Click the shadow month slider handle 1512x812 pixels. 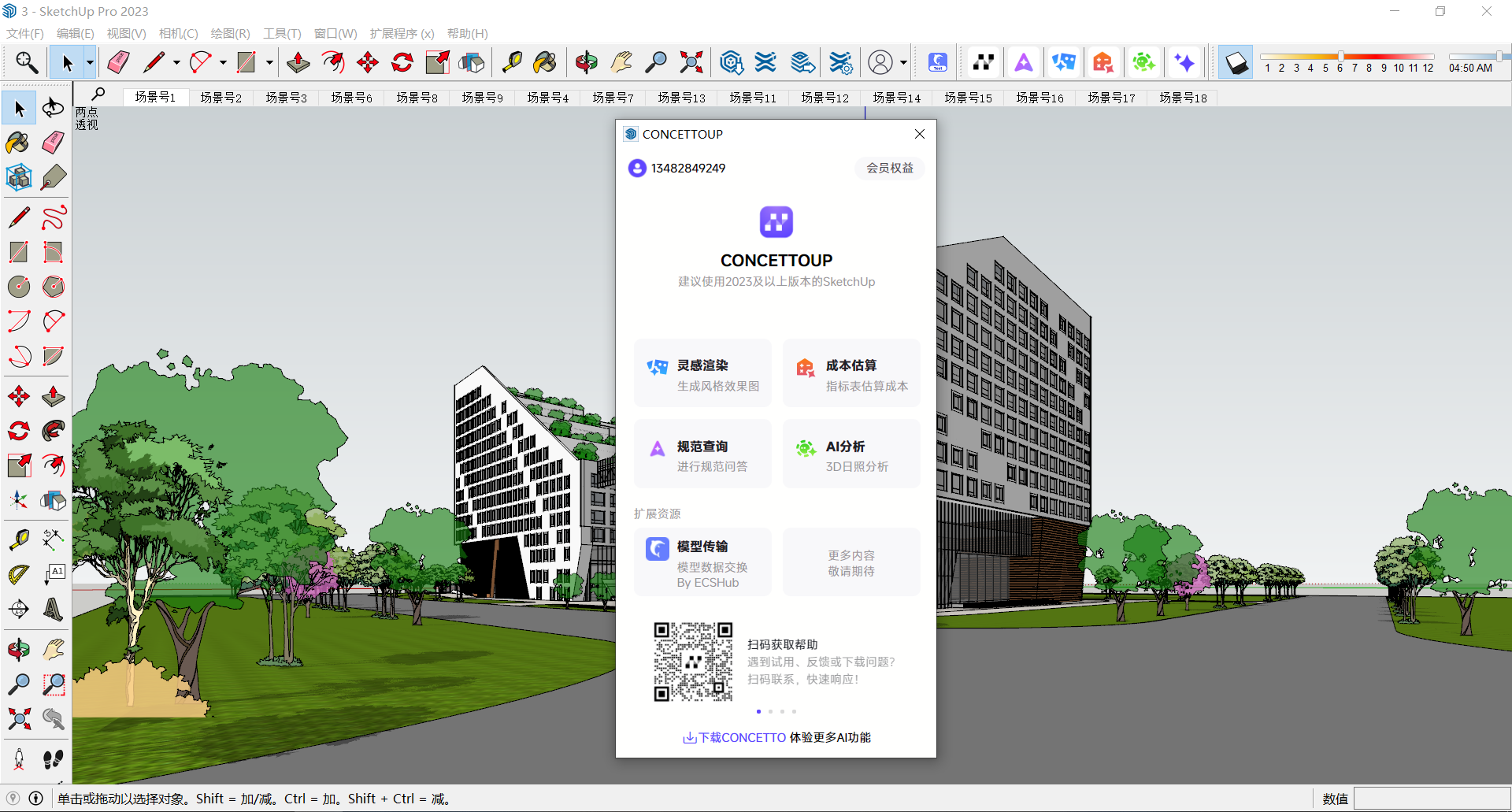tap(1340, 56)
